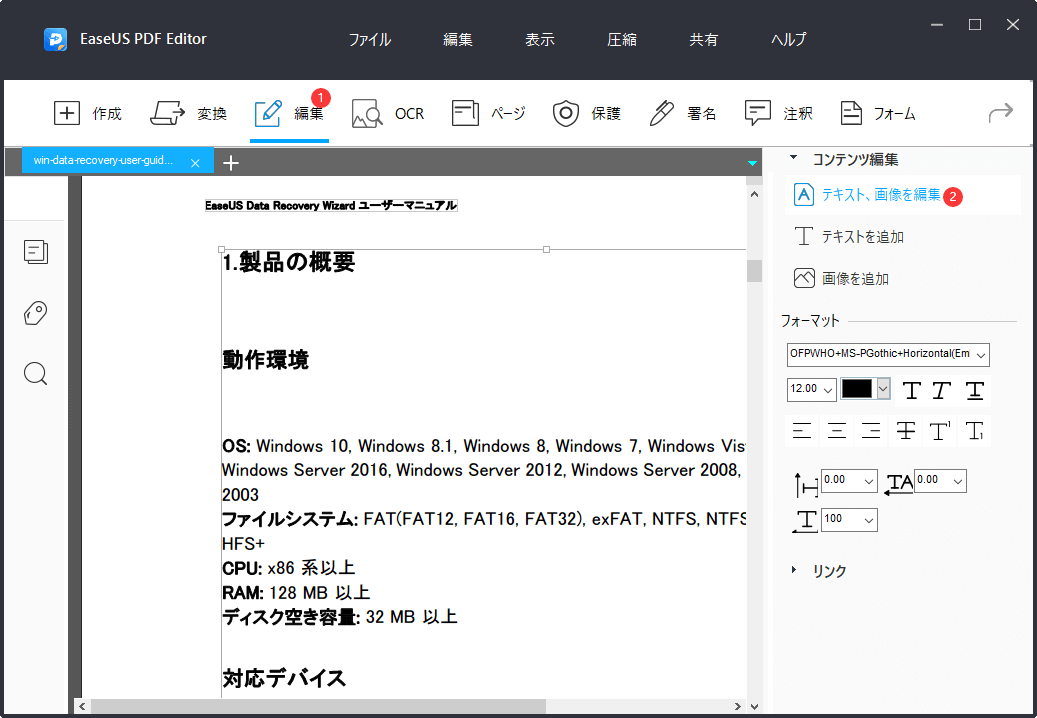Image resolution: width=1037 pixels, height=718 pixels.
Task: Toggle underline formatting on selected text
Action: coord(974,390)
